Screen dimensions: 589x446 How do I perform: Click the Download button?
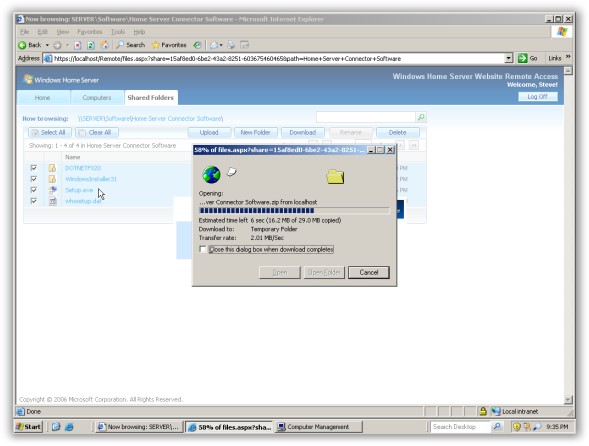(303, 132)
